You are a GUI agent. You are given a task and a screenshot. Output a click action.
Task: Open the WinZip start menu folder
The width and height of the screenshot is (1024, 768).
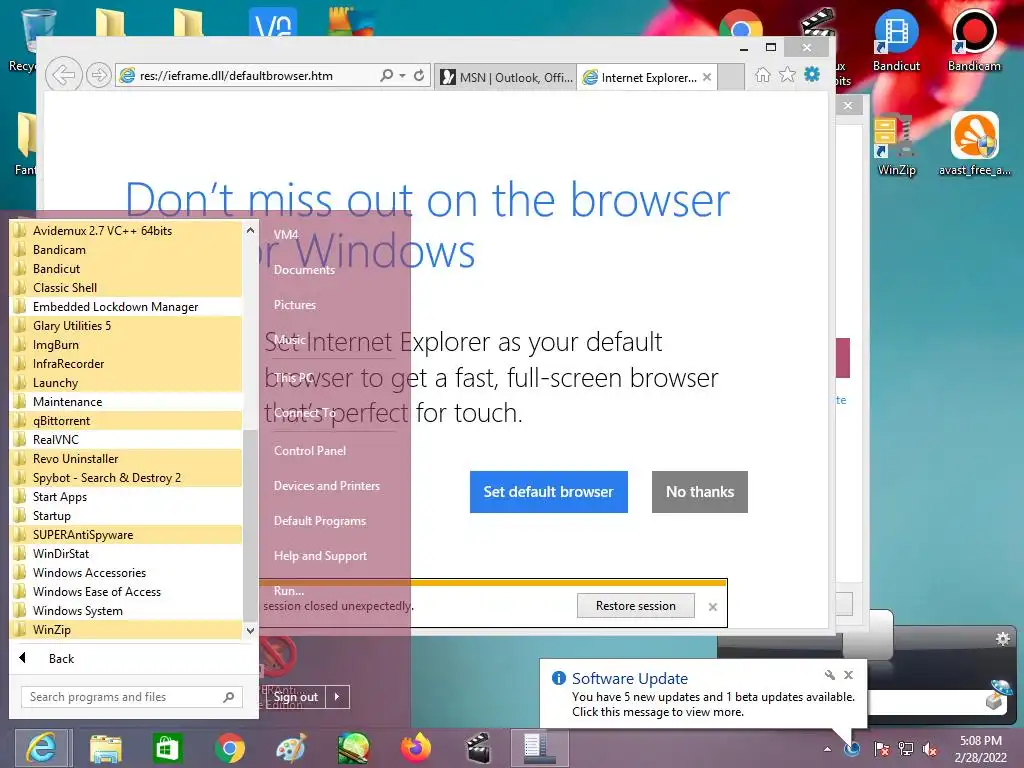[x=126, y=630]
